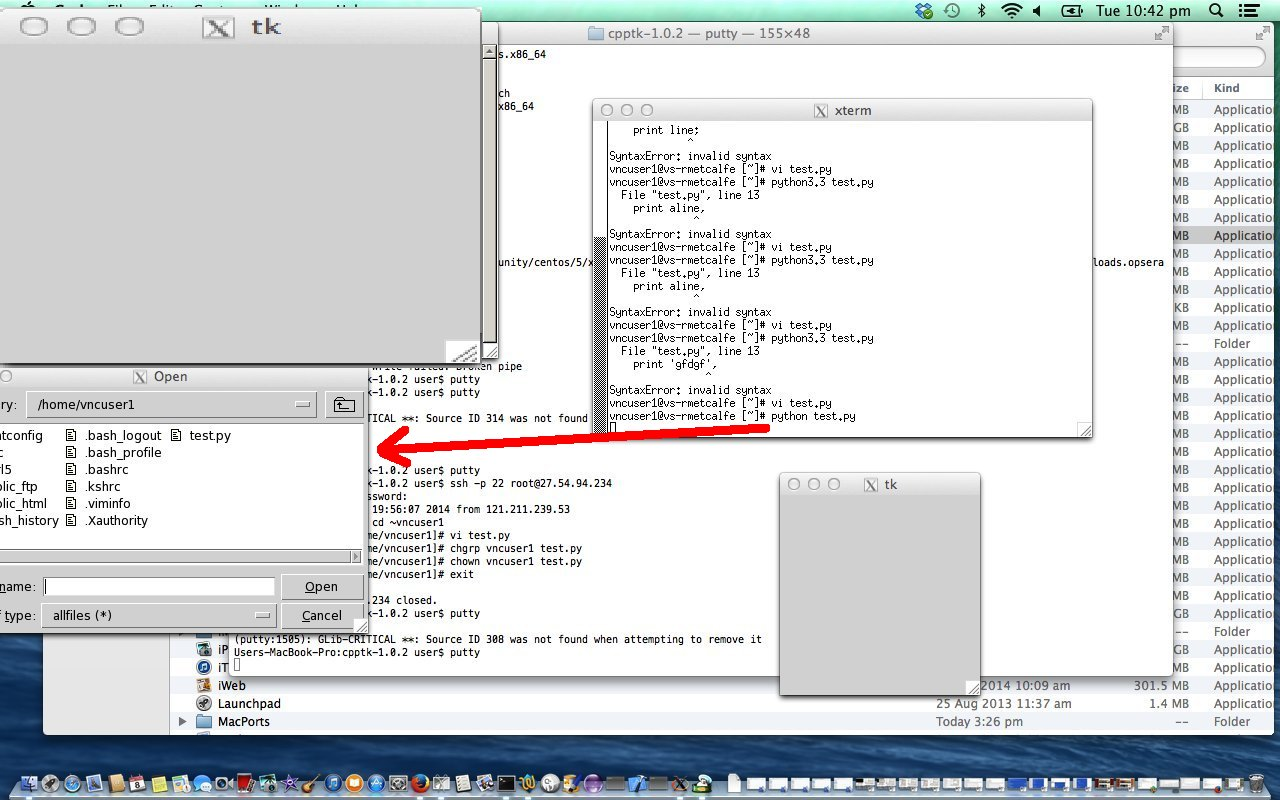Open Calendar from the Dock
Viewport: 1280px width, 800px height.
pos(138,783)
